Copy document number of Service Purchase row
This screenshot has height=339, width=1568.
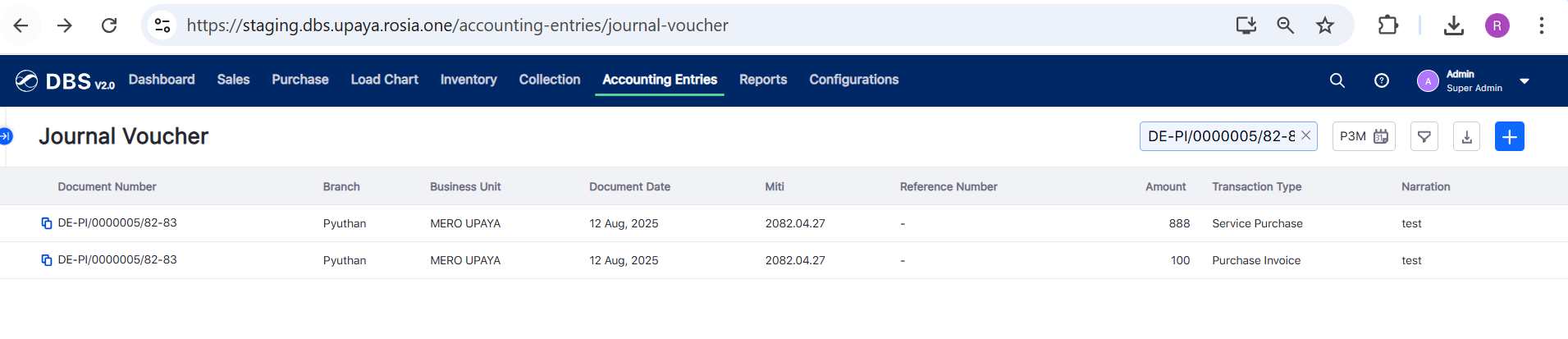point(47,223)
